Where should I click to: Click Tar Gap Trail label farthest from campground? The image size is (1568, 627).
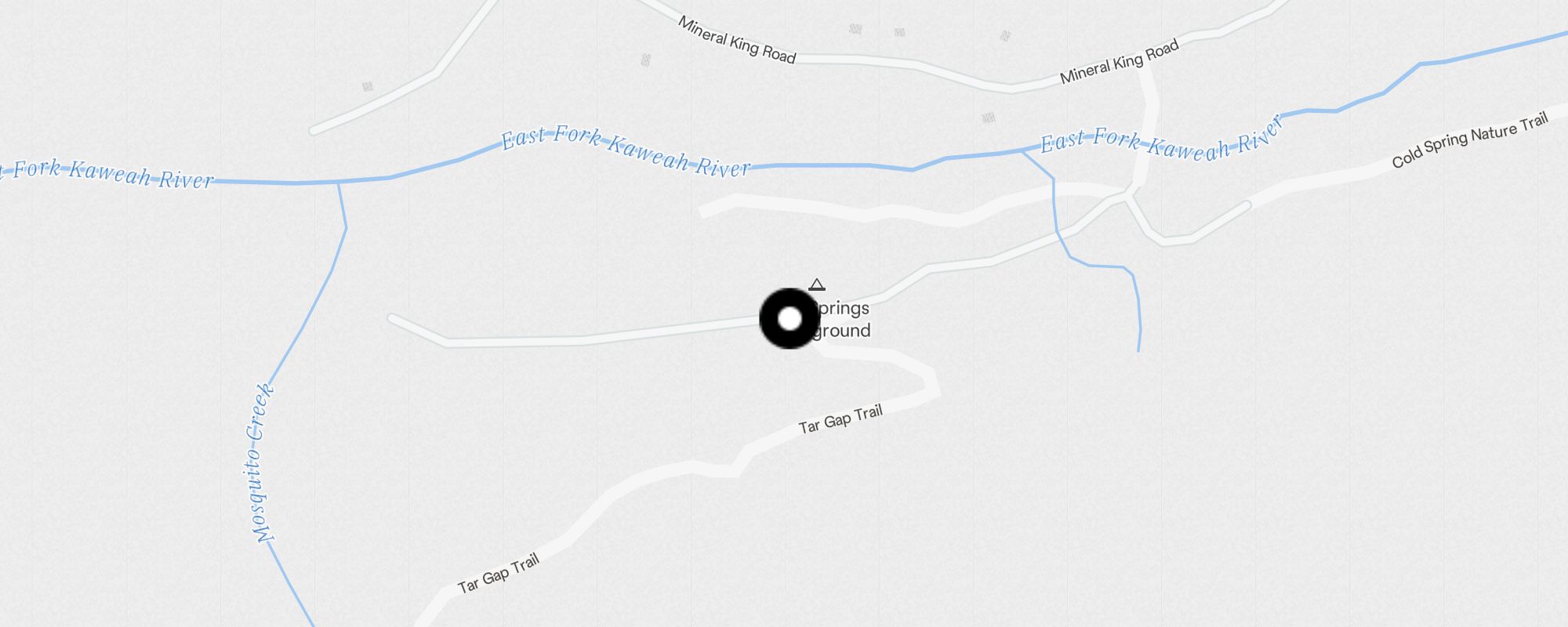(x=499, y=573)
